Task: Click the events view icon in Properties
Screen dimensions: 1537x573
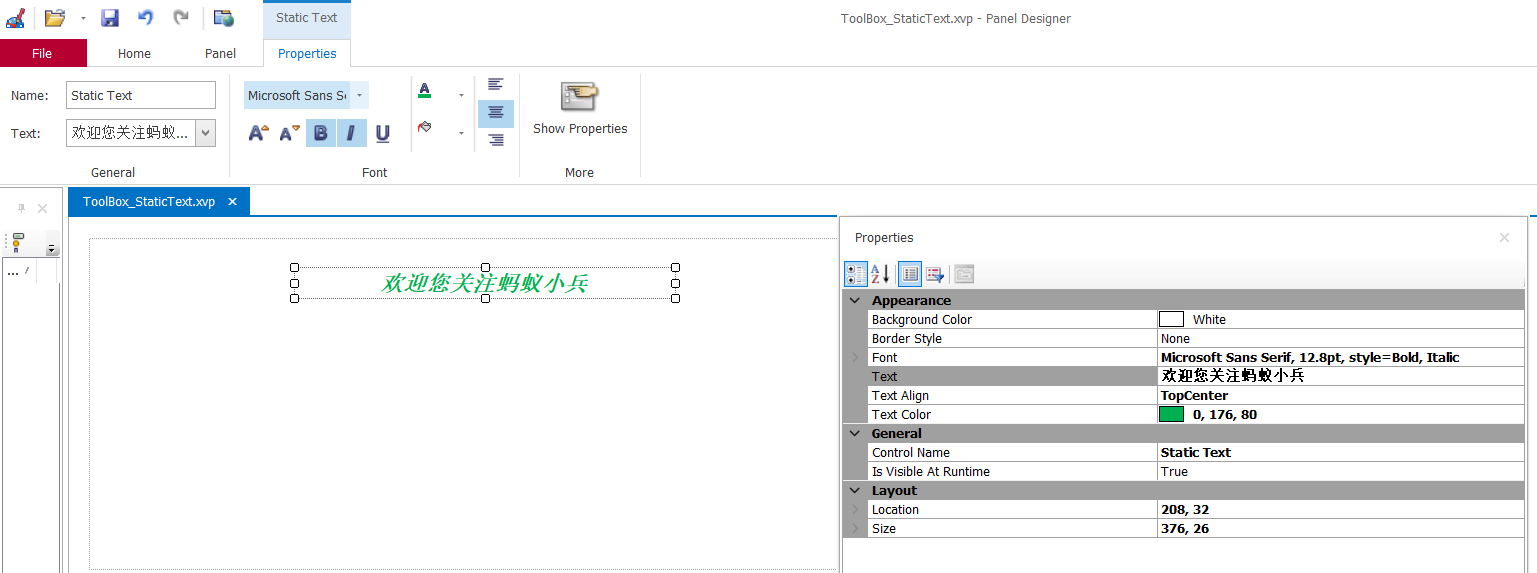Action: (935, 274)
